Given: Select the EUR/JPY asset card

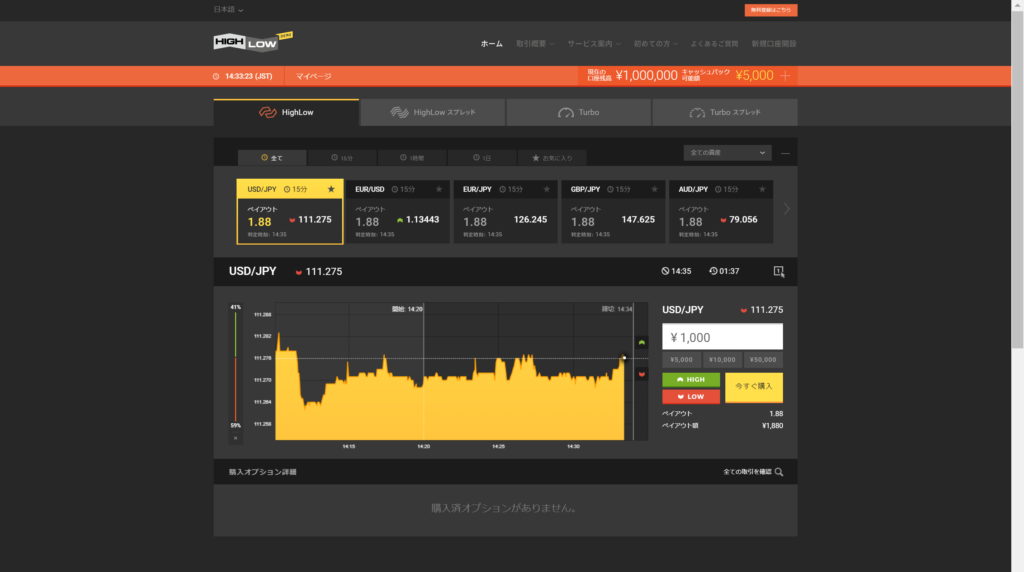Looking at the screenshot, I should click(x=505, y=212).
